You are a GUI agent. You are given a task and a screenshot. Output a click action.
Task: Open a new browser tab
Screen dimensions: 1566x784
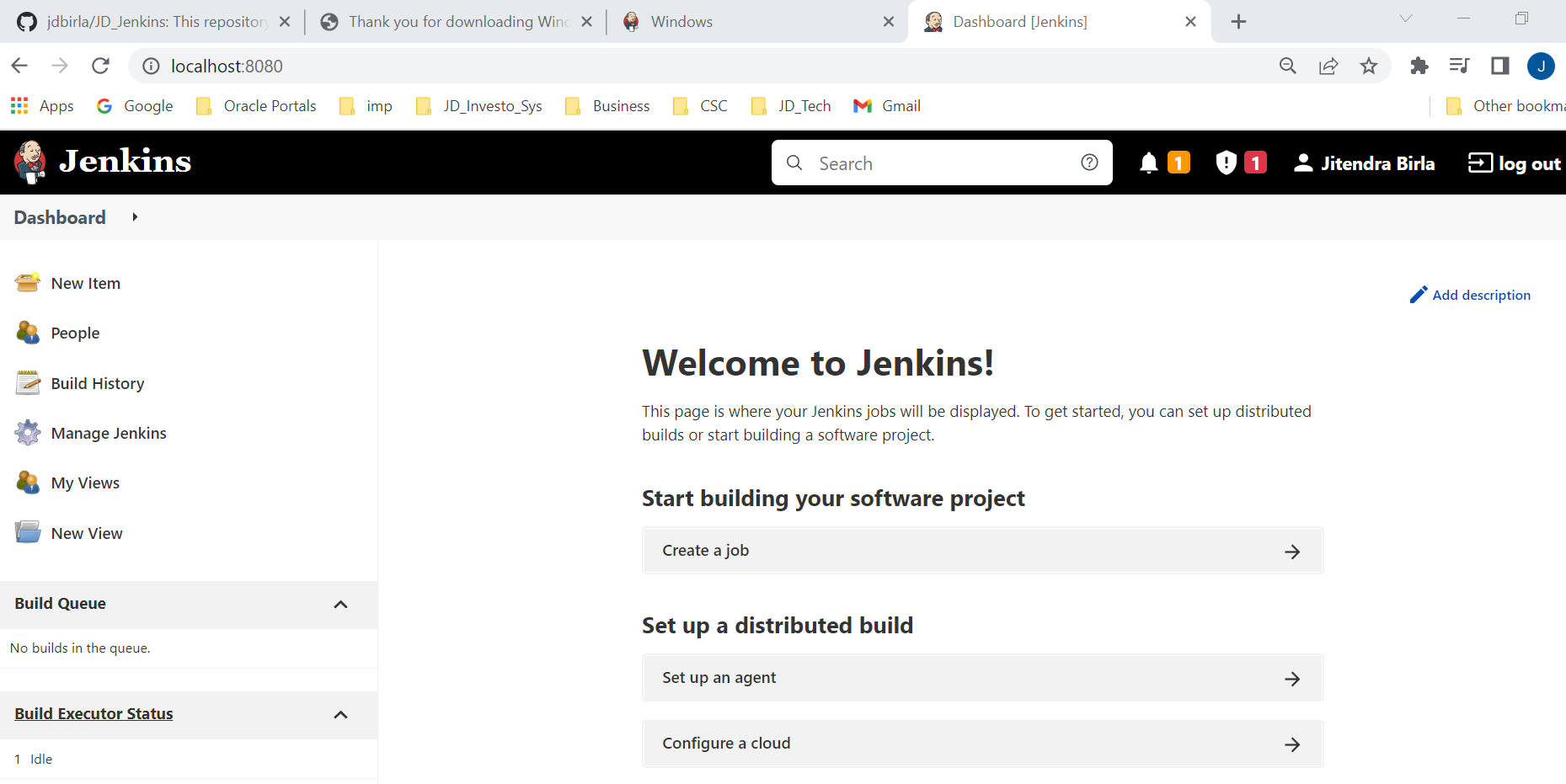(x=1238, y=22)
